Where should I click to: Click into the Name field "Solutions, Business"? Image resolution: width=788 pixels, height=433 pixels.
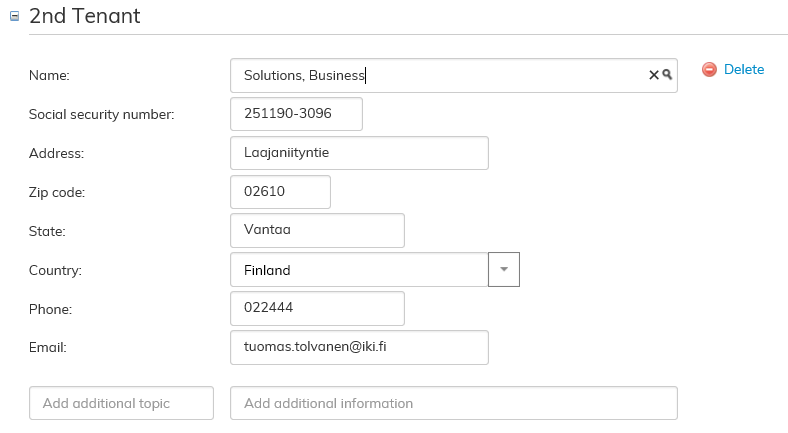tap(440, 75)
